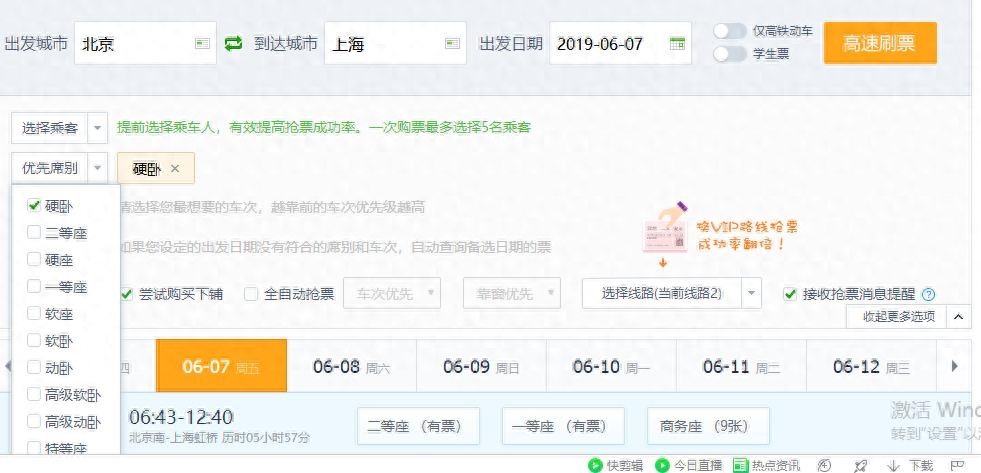Click the station list icon in 到达城市 field
The height and width of the screenshot is (473, 981).
tap(452, 43)
